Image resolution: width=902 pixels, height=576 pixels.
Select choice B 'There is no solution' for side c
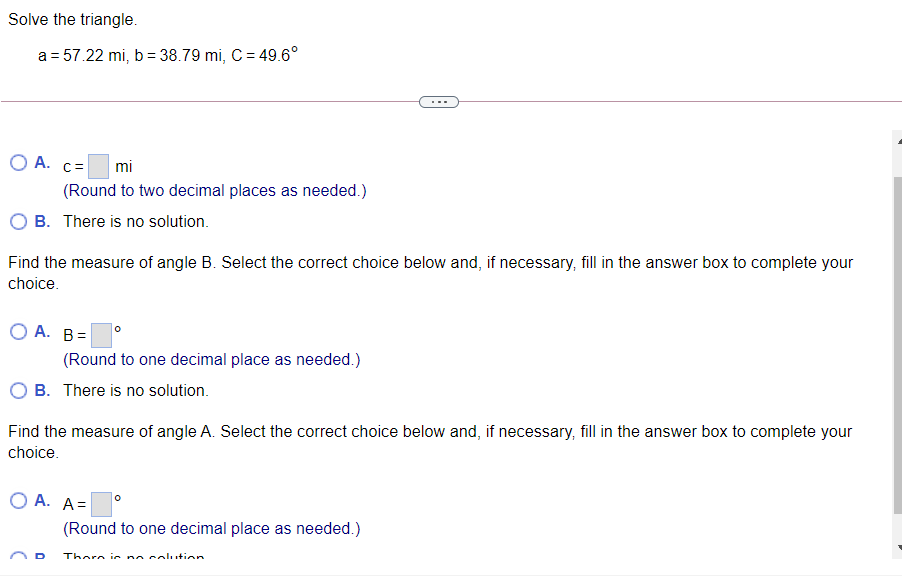coord(17,221)
